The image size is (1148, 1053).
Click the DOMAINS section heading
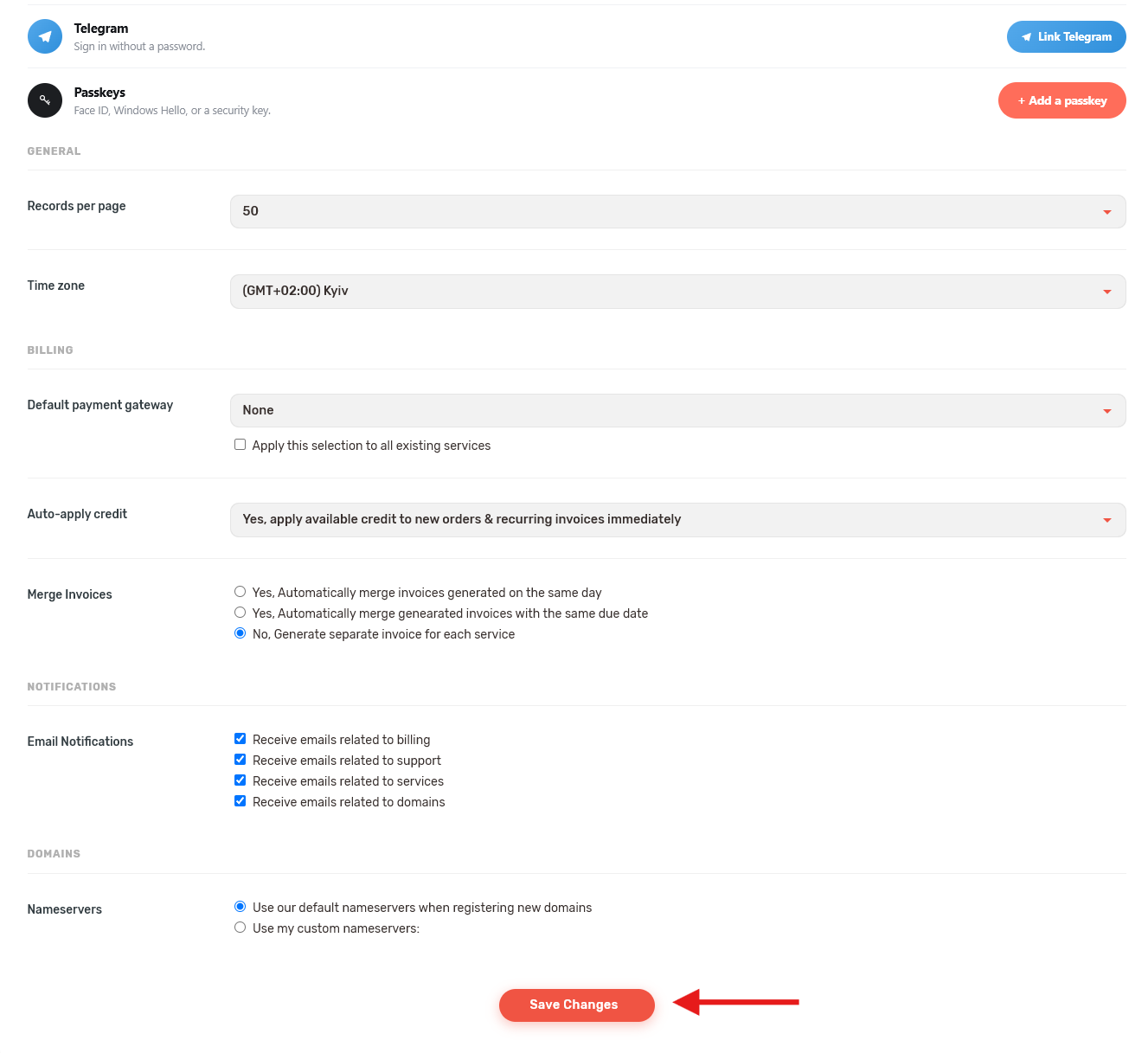pos(54,854)
